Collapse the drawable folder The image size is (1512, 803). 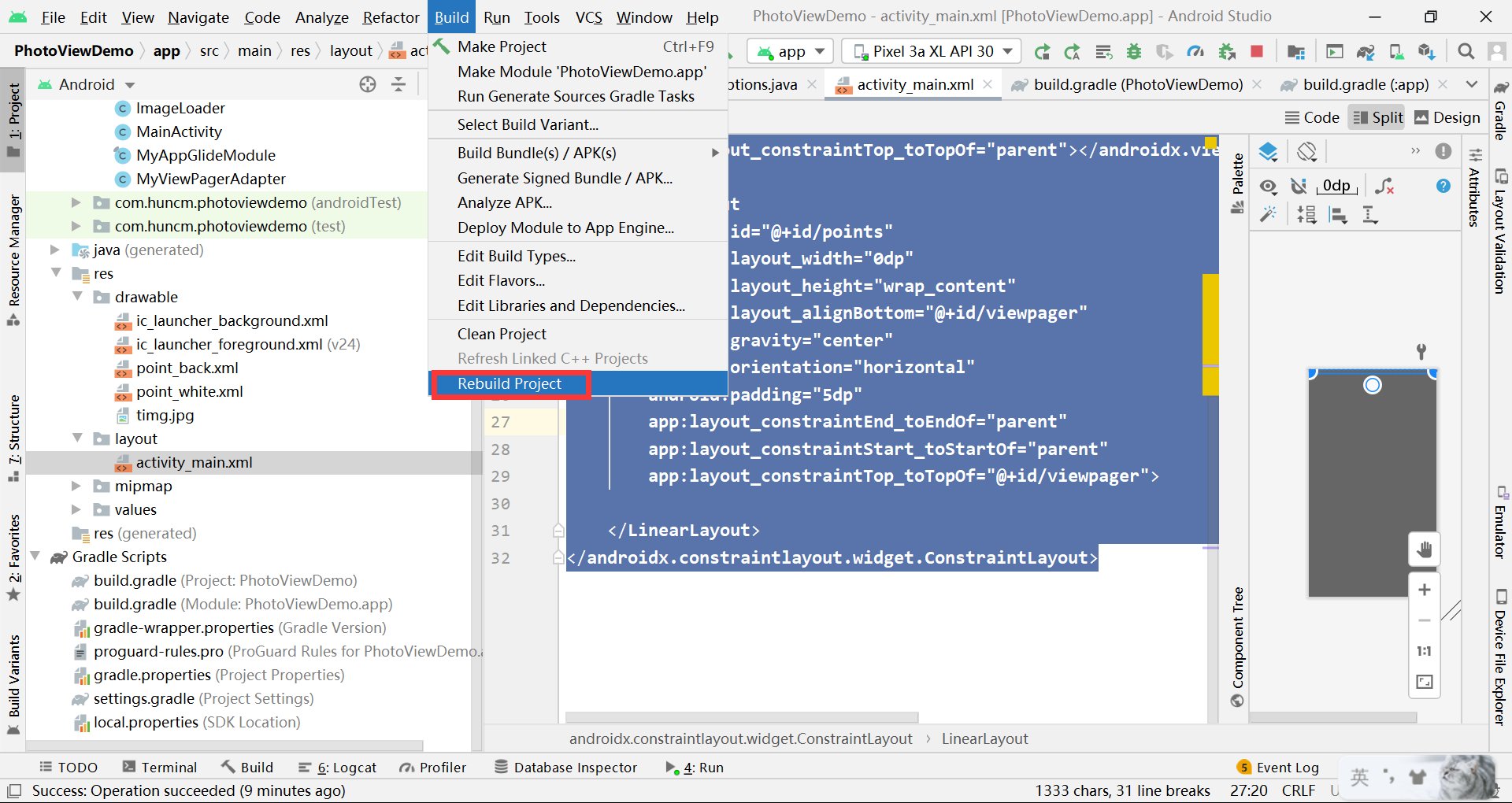pos(77,297)
